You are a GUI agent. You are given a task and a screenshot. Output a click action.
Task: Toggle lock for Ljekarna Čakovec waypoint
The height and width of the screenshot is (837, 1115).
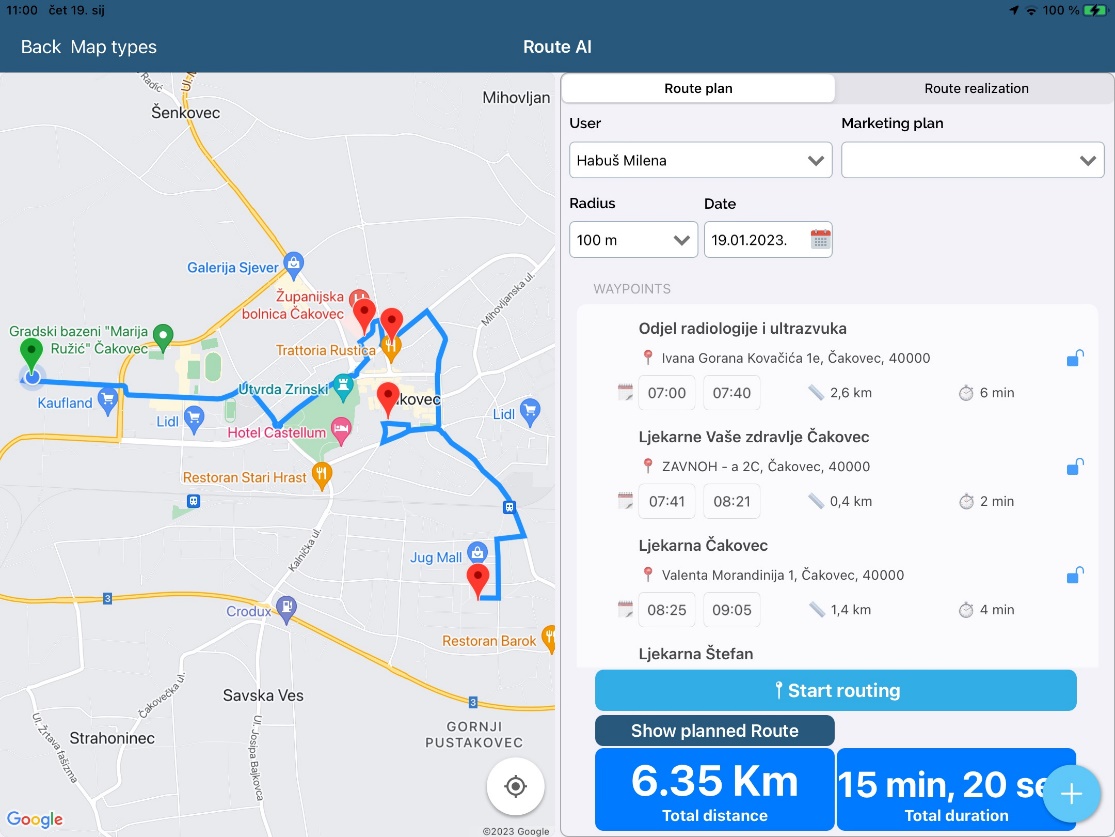[x=1075, y=575]
